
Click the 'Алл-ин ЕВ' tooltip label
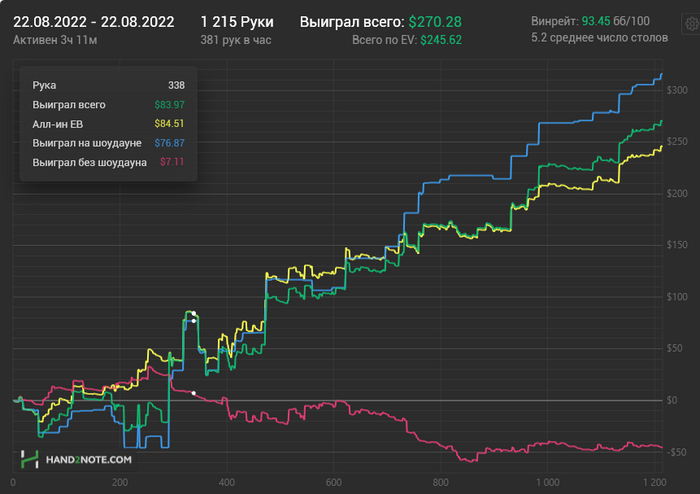pyautogui.click(x=58, y=124)
